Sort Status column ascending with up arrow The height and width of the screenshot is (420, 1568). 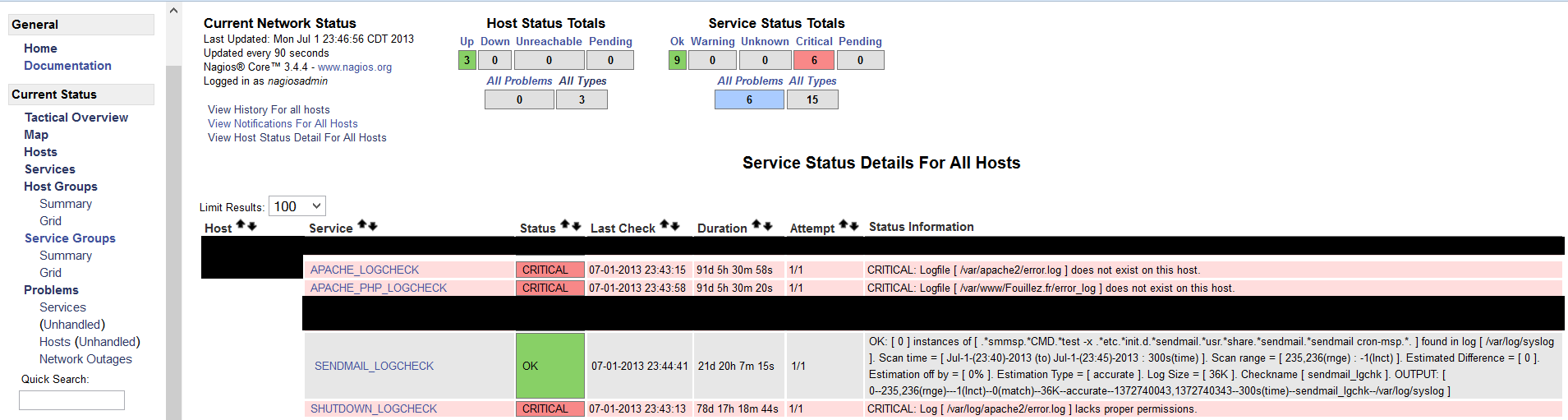click(x=565, y=225)
